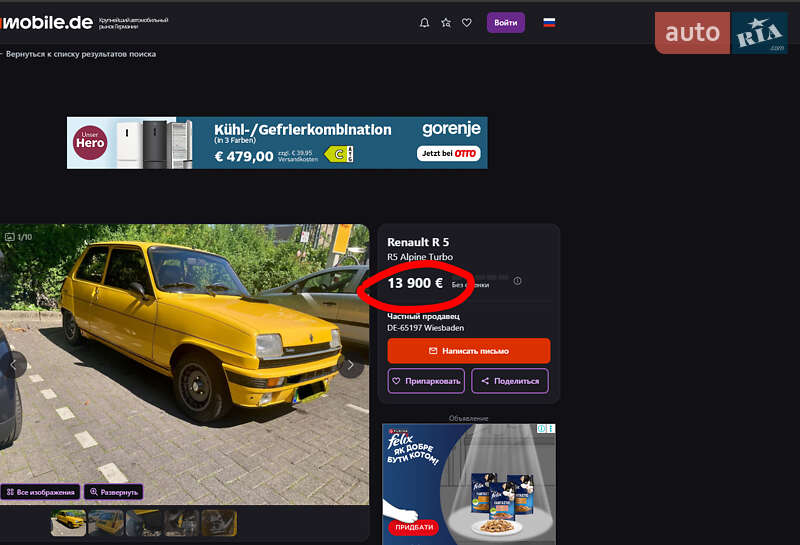Open saved searches star icon
Screen dimensions: 800x545
pos(446,23)
